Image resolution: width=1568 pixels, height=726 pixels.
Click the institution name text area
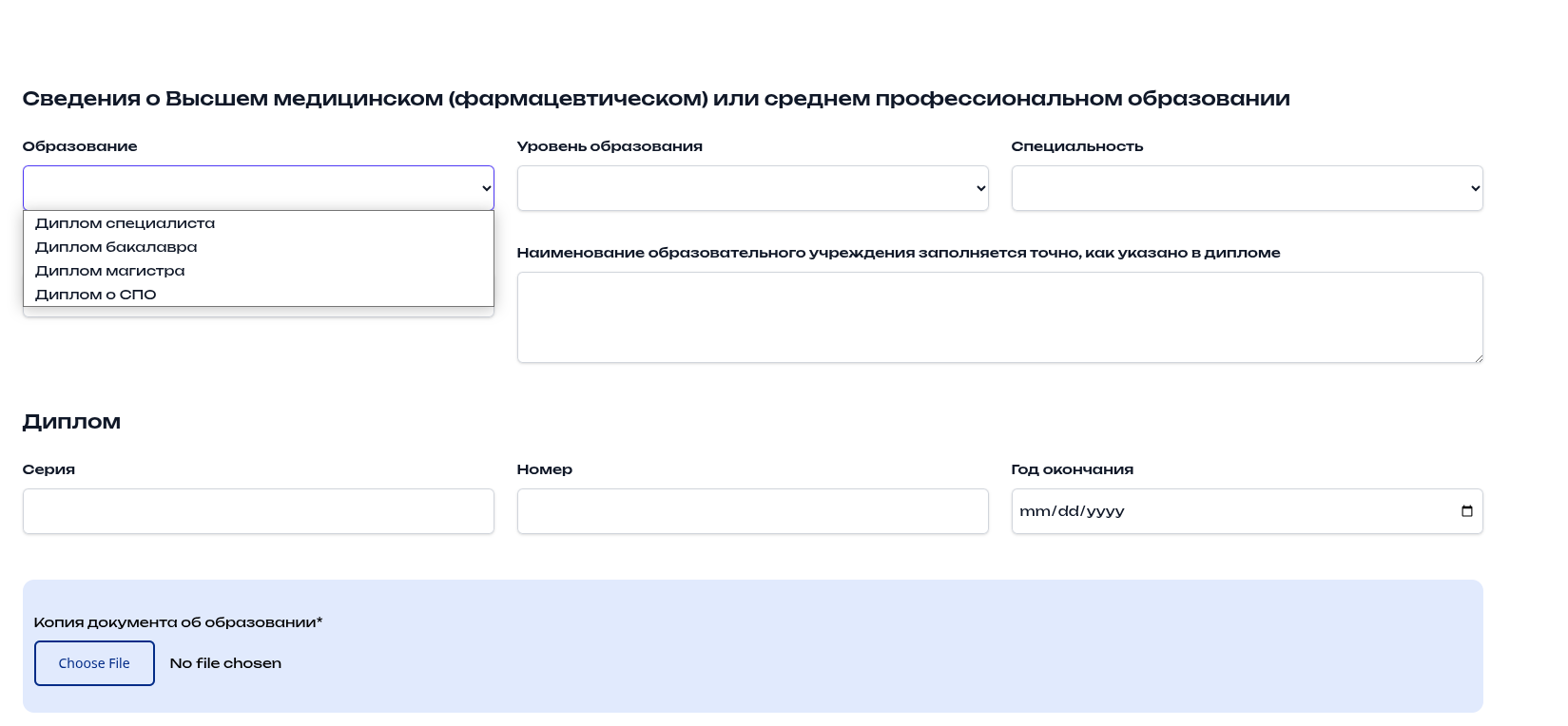(x=998, y=316)
